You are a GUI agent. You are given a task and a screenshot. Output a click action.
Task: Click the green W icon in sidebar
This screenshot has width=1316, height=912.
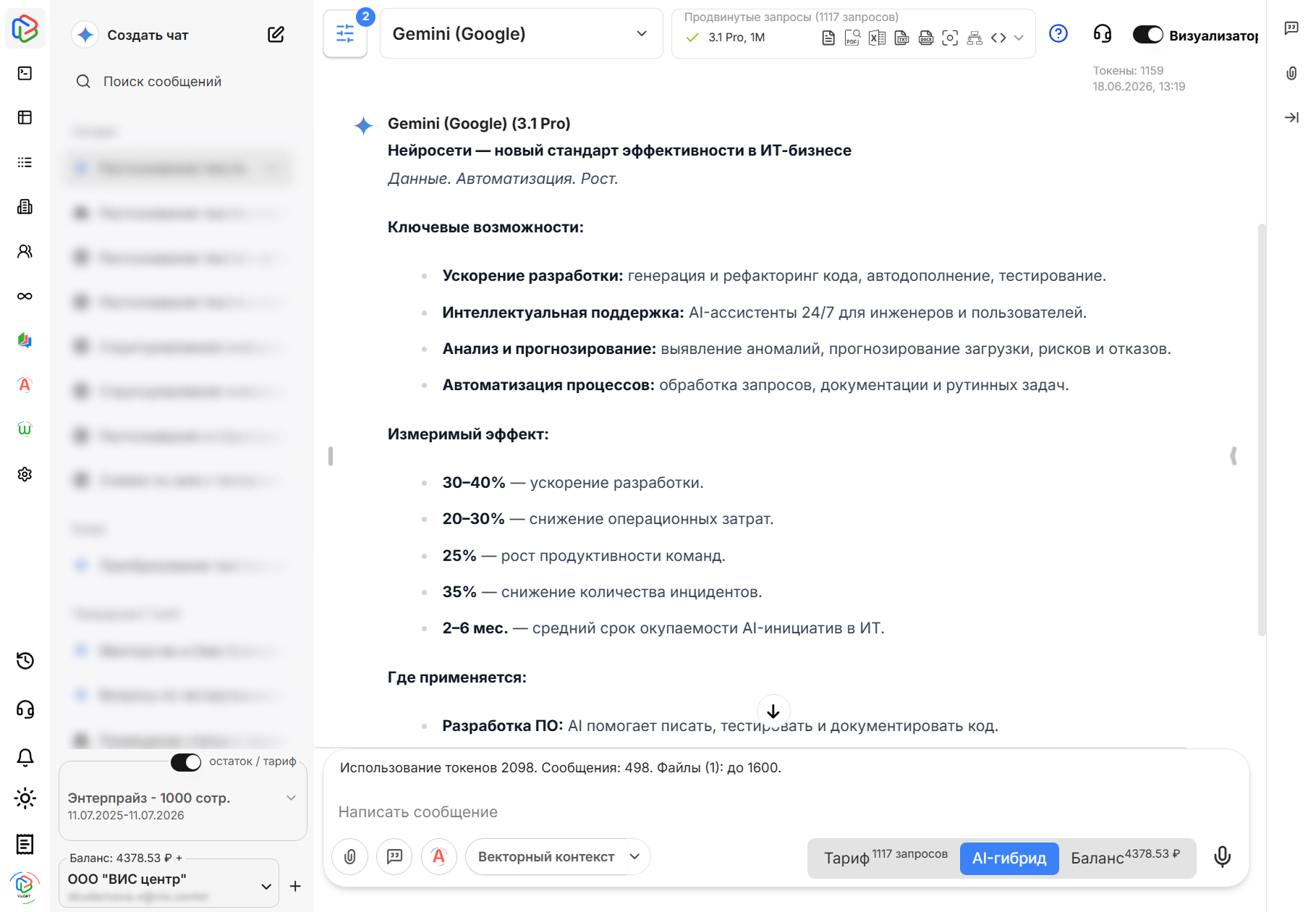[25, 429]
